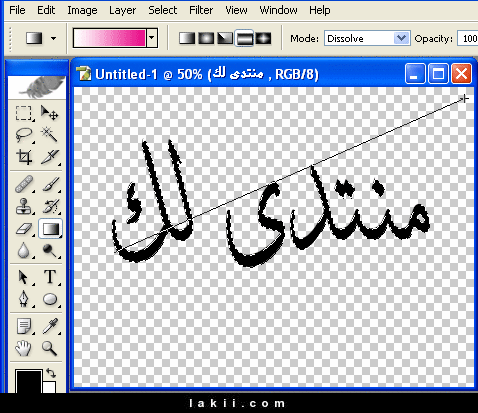Pick the Lasso tool
The height and width of the screenshot is (413, 478).
[24, 135]
